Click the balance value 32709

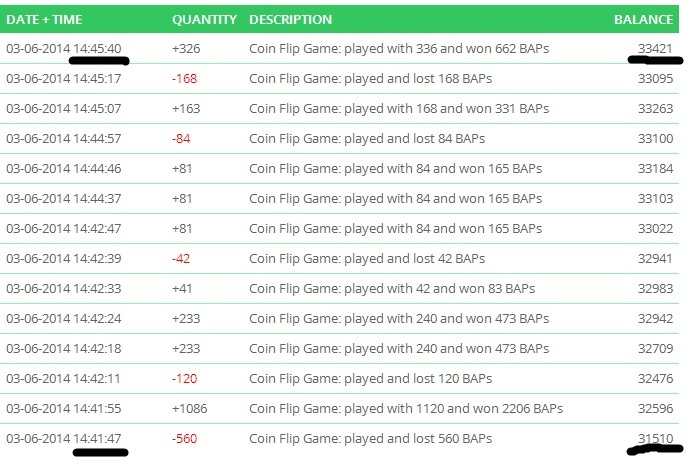pyautogui.click(x=654, y=348)
